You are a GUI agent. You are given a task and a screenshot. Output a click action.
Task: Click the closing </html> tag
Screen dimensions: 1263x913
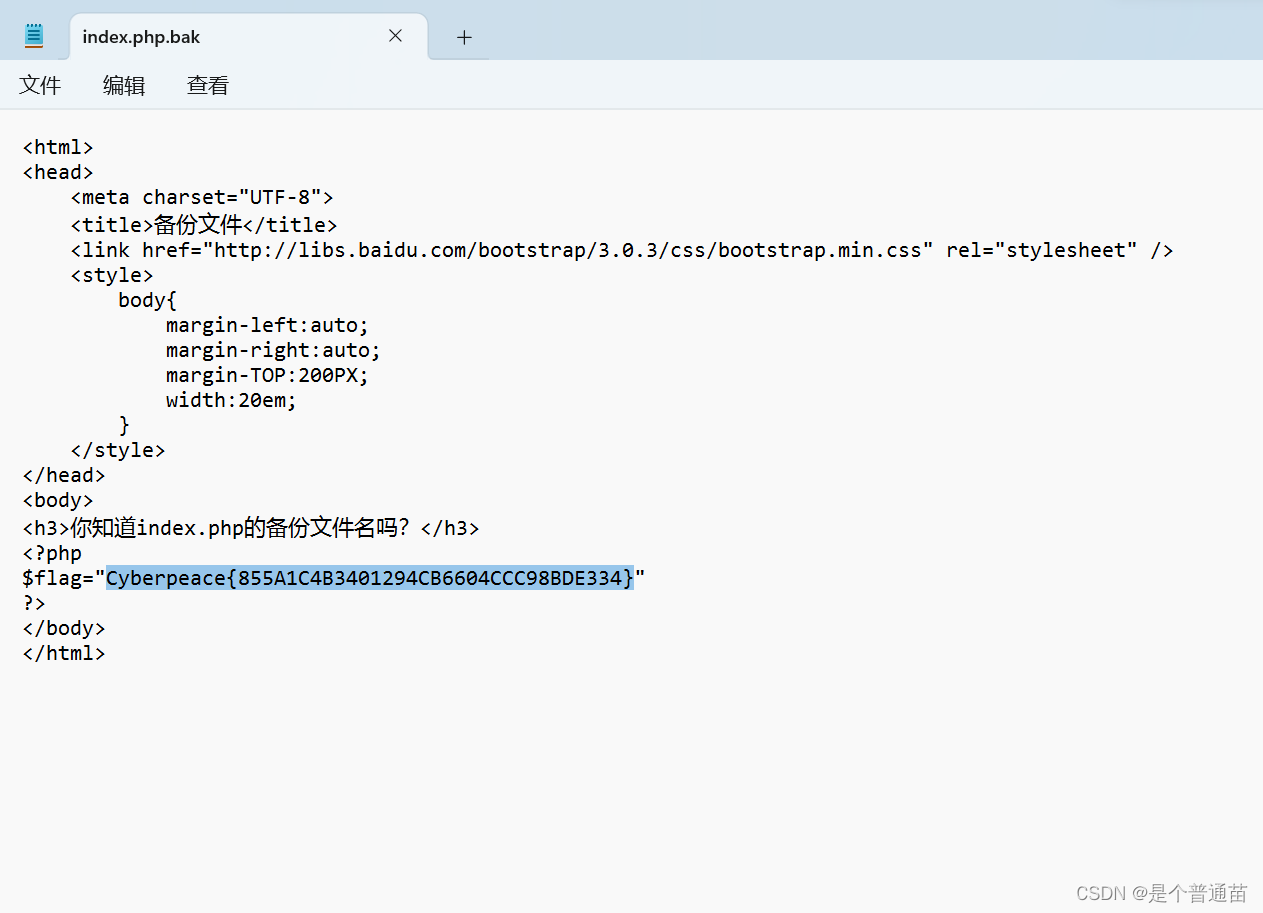(x=63, y=652)
